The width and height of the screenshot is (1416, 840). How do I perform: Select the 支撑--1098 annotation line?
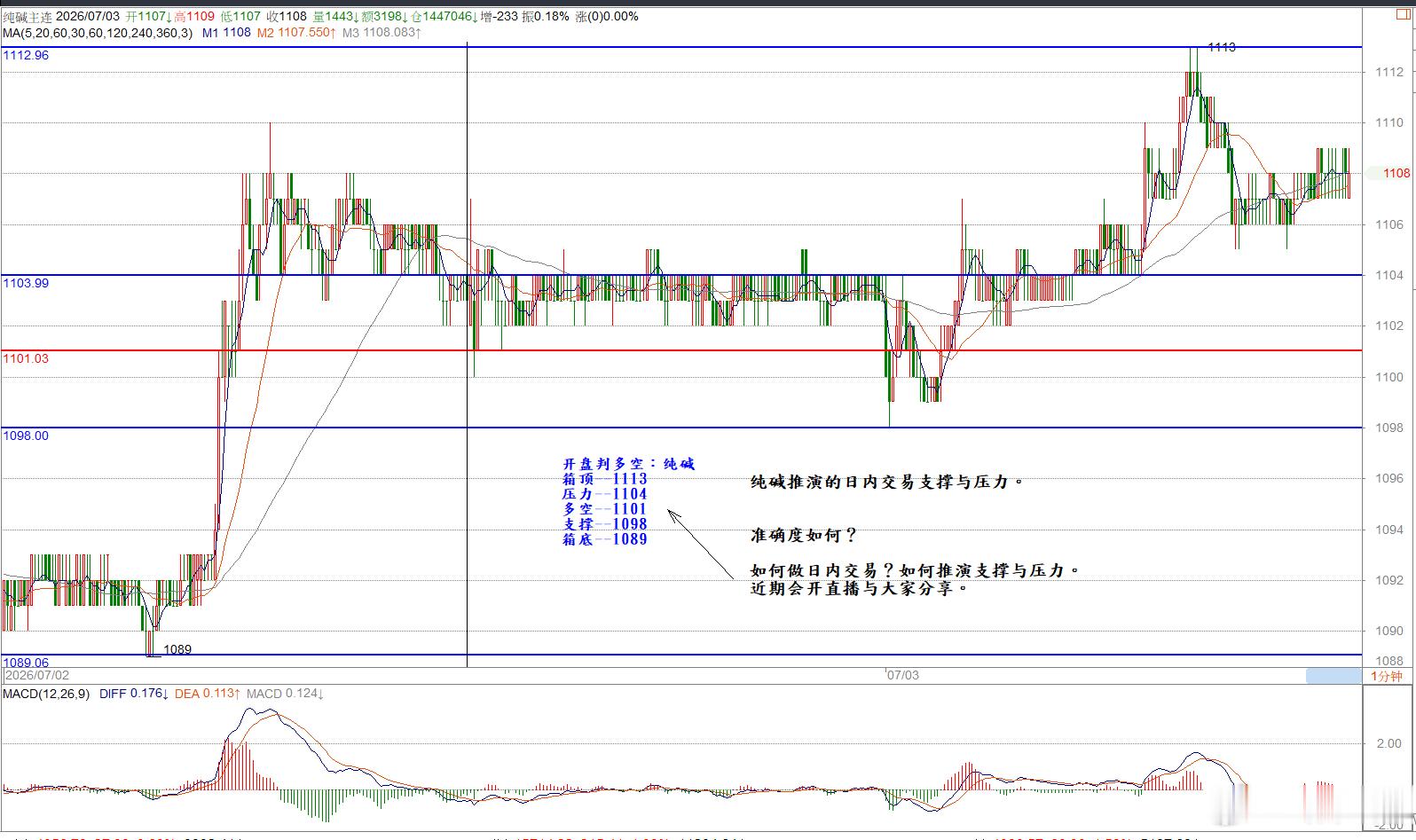click(605, 524)
